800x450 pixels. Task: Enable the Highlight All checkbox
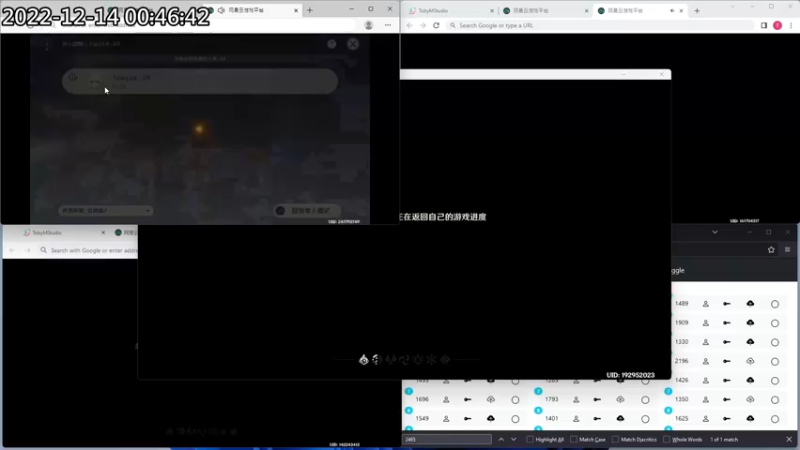tap(530, 439)
